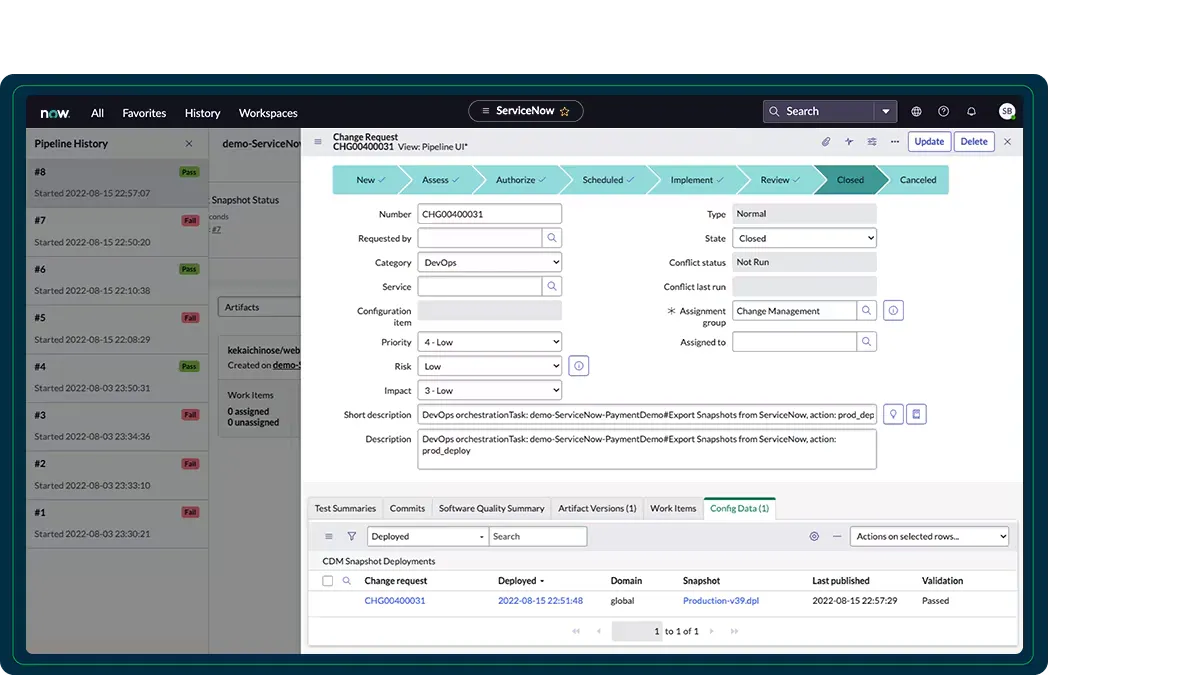This screenshot has height=675, width=1200.
Task: Click the attachment paperclip icon
Action: click(826, 142)
